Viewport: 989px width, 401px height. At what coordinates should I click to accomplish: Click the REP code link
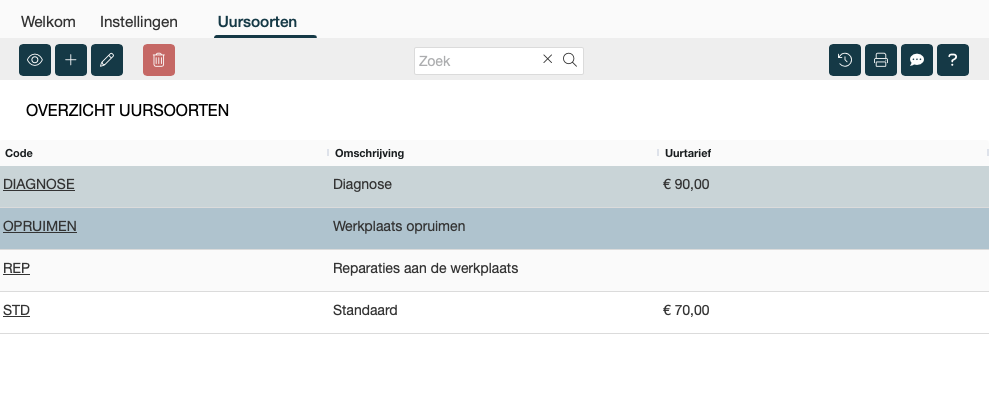[17, 268]
